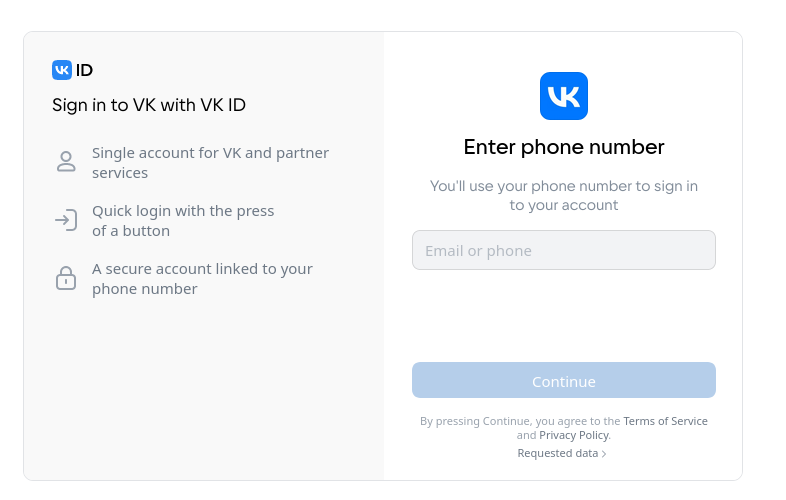This screenshot has height=500, width=786.
Task: Click the chevron next to Requested data
Action: coord(604,454)
